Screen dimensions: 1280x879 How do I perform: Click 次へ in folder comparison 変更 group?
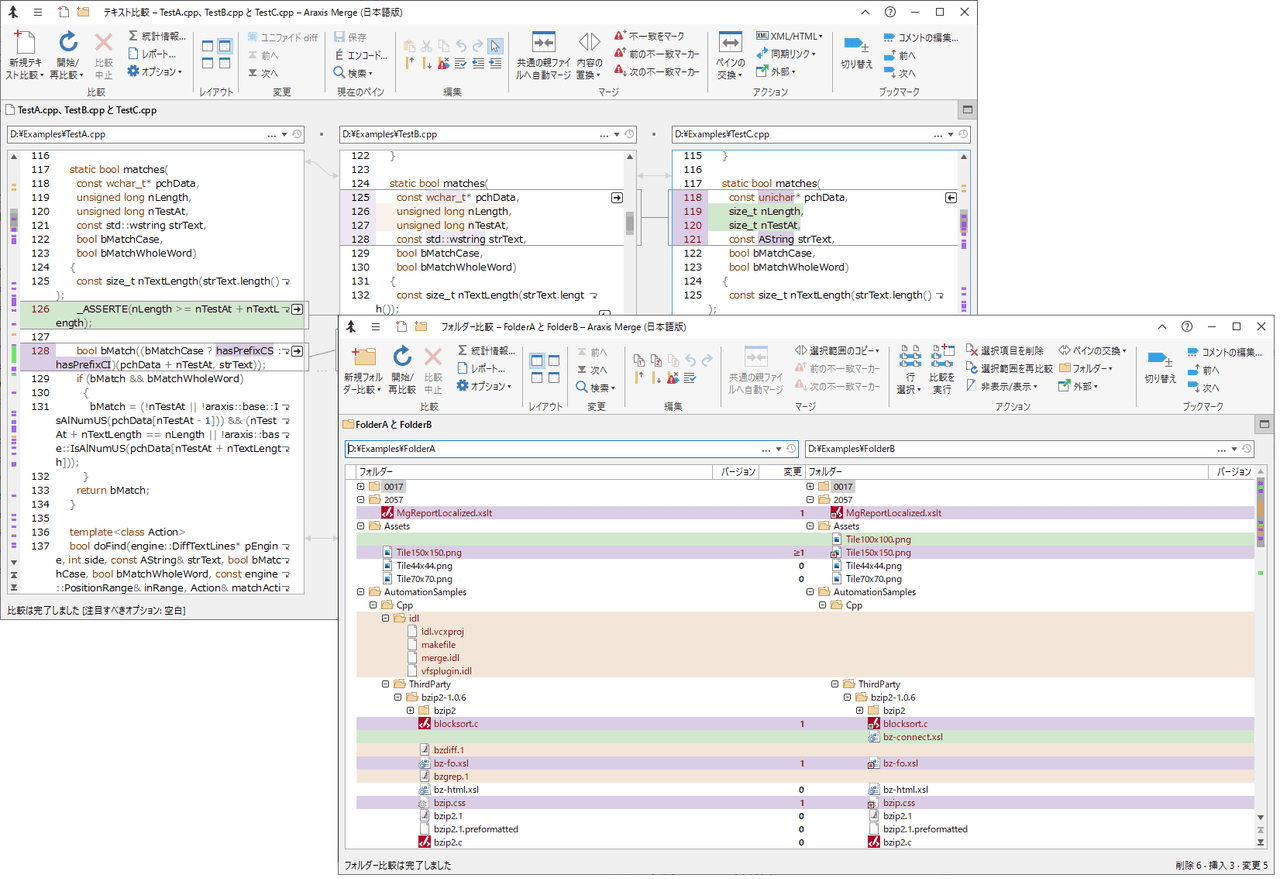pos(592,370)
